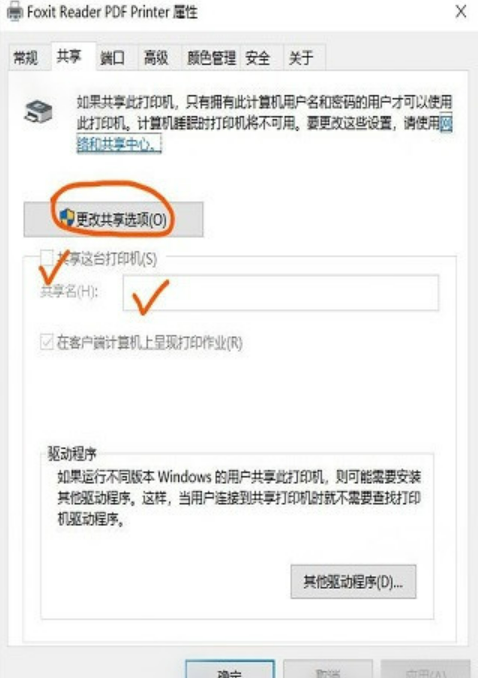The width and height of the screenshot is (490, 678).
Task: Click the 共享名 text field
Action: 281,293
